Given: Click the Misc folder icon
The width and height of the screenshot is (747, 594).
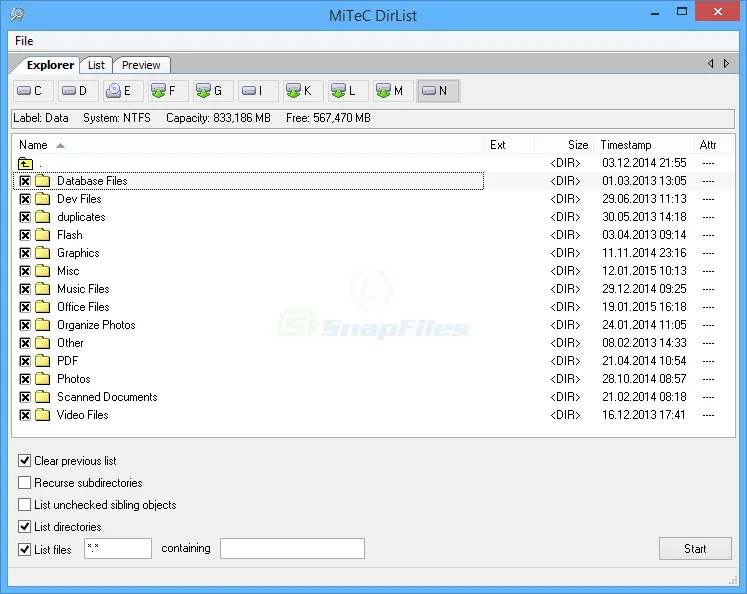Looking at the screenshot, I should click(42, 271).
